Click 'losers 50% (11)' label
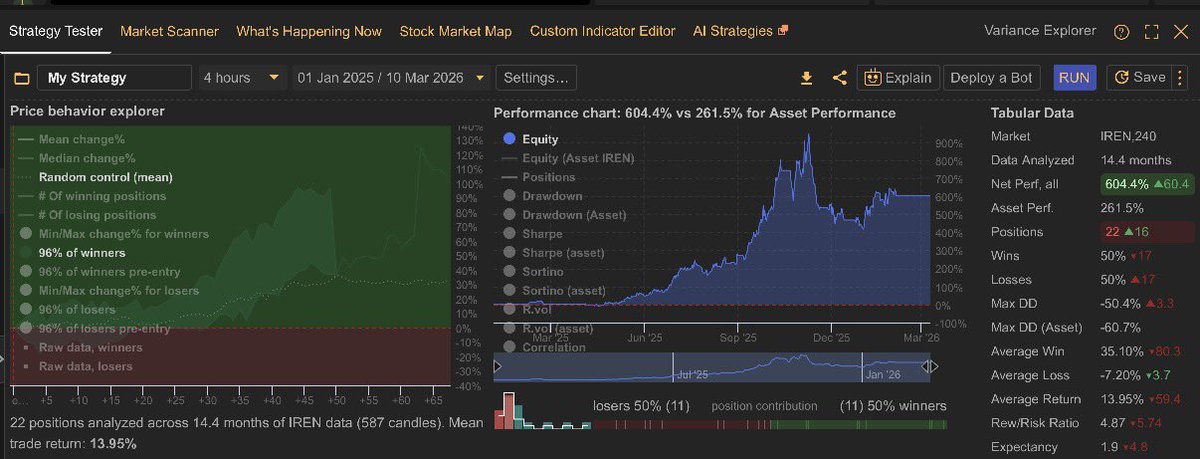The height and width of the screenshot is (459, 1200). [640, 406]
